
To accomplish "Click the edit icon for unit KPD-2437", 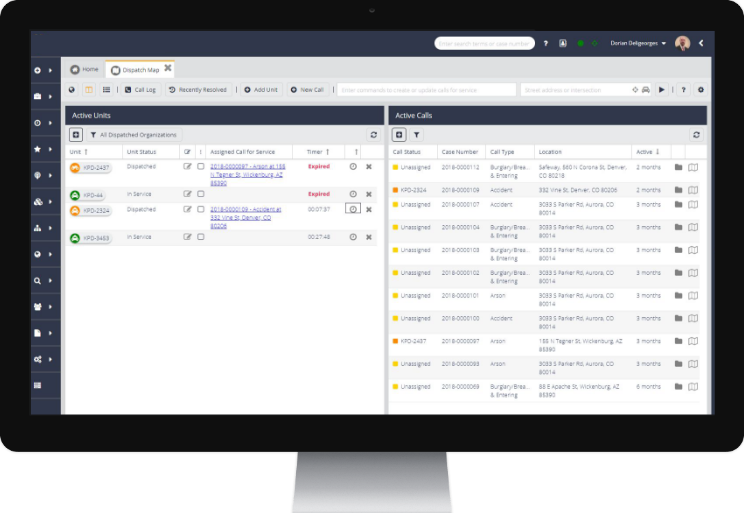I will 187,167.
